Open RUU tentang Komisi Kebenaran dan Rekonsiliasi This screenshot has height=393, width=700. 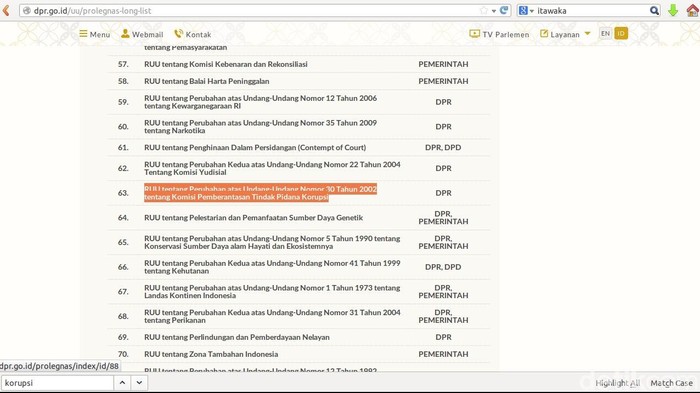click(226, 64)
